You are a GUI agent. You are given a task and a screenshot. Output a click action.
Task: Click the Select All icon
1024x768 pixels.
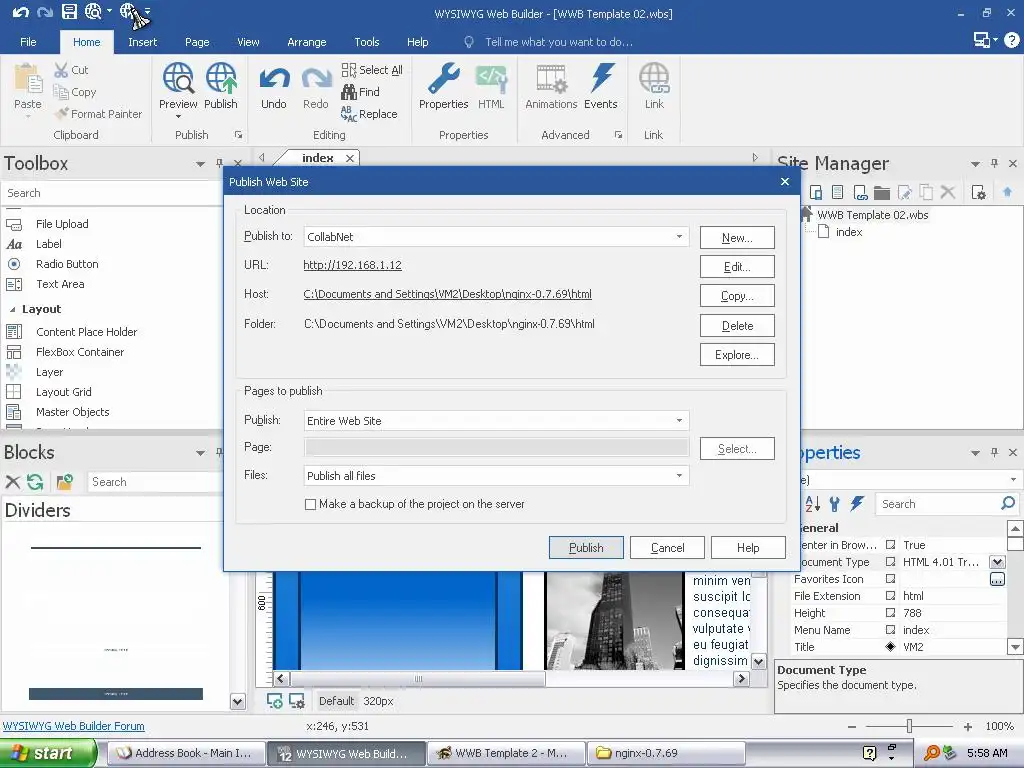point(349,70)
